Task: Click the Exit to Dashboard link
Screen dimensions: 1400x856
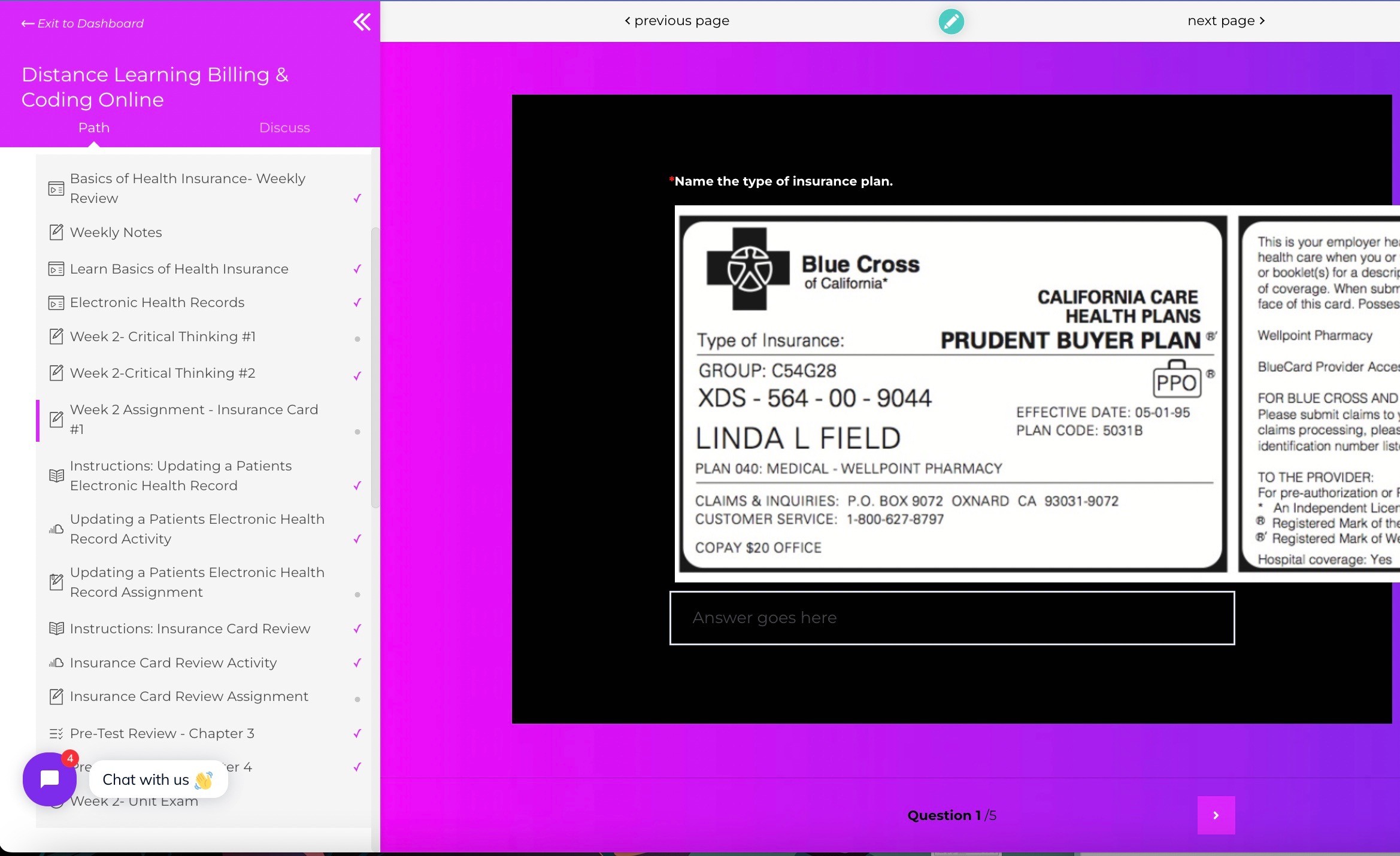Action: [x=83, y=23]
